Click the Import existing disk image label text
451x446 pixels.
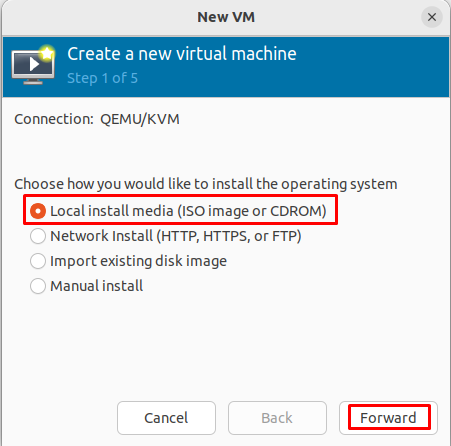(138, 261)
